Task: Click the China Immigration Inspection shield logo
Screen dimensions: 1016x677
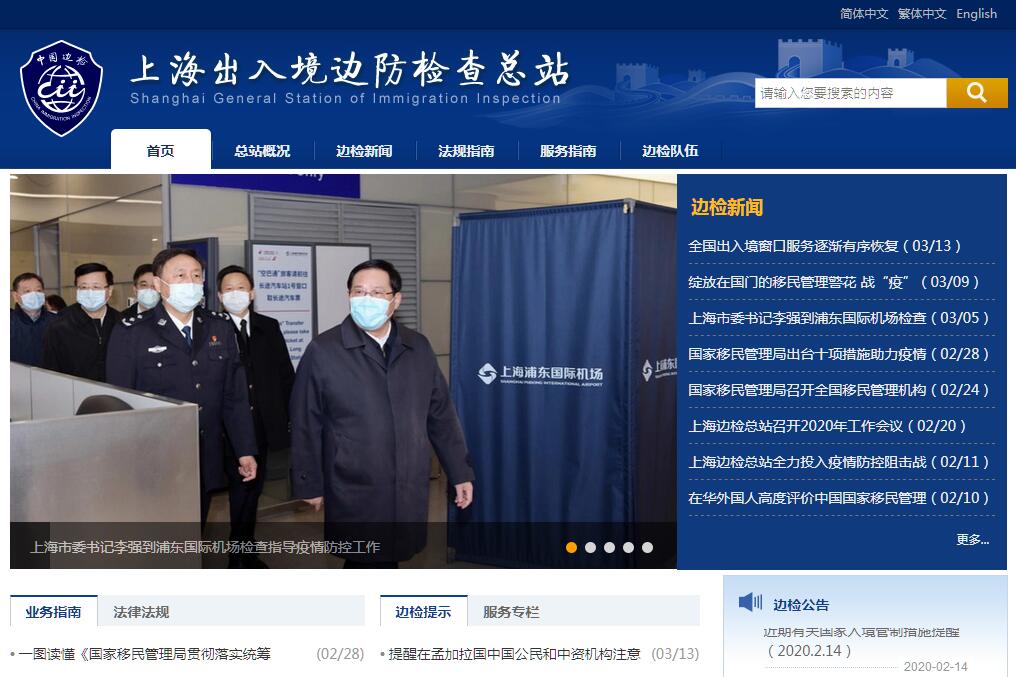Action: pos(62,88)
